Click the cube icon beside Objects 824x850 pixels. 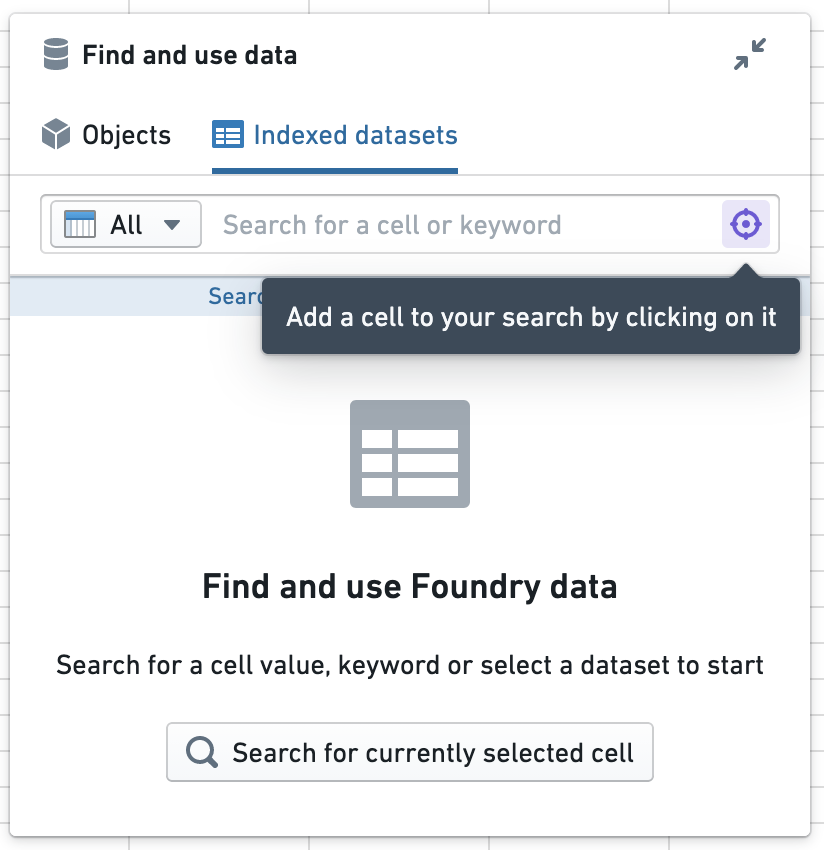pyautogui.click(x=56, y=134)
